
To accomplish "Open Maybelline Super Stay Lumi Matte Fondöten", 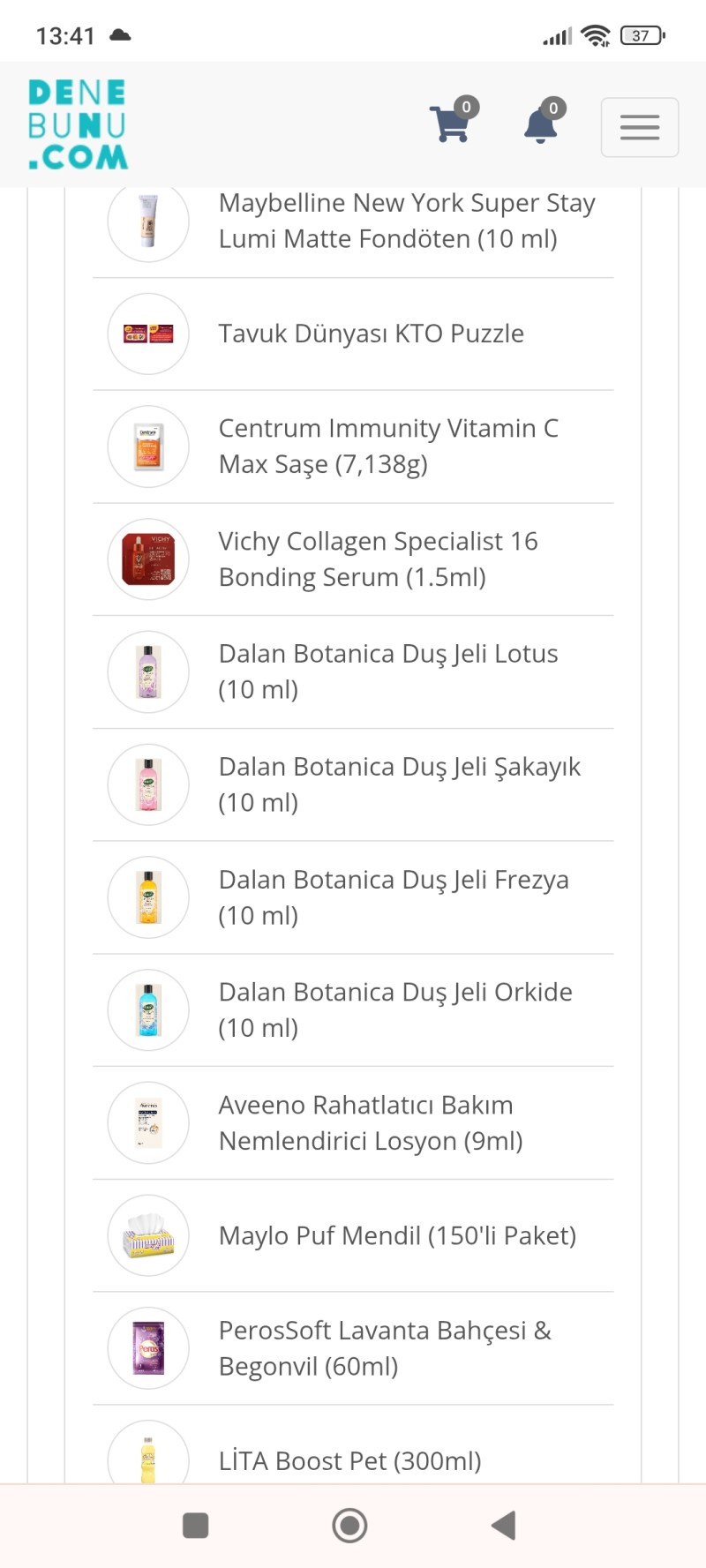I will tap(406, 221).
